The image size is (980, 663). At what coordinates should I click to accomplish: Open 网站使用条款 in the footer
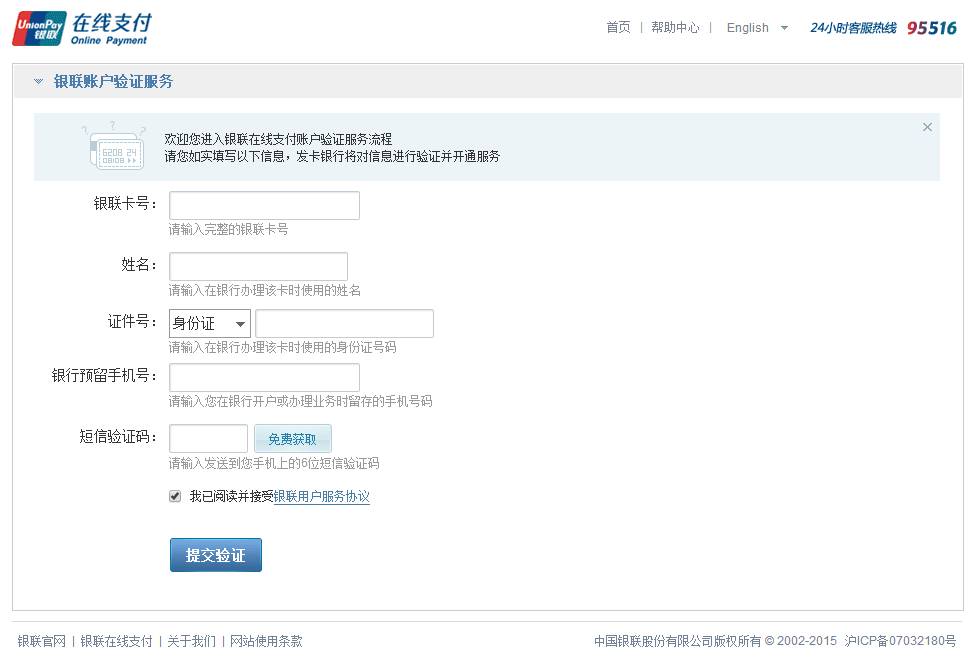pos(266,641)
